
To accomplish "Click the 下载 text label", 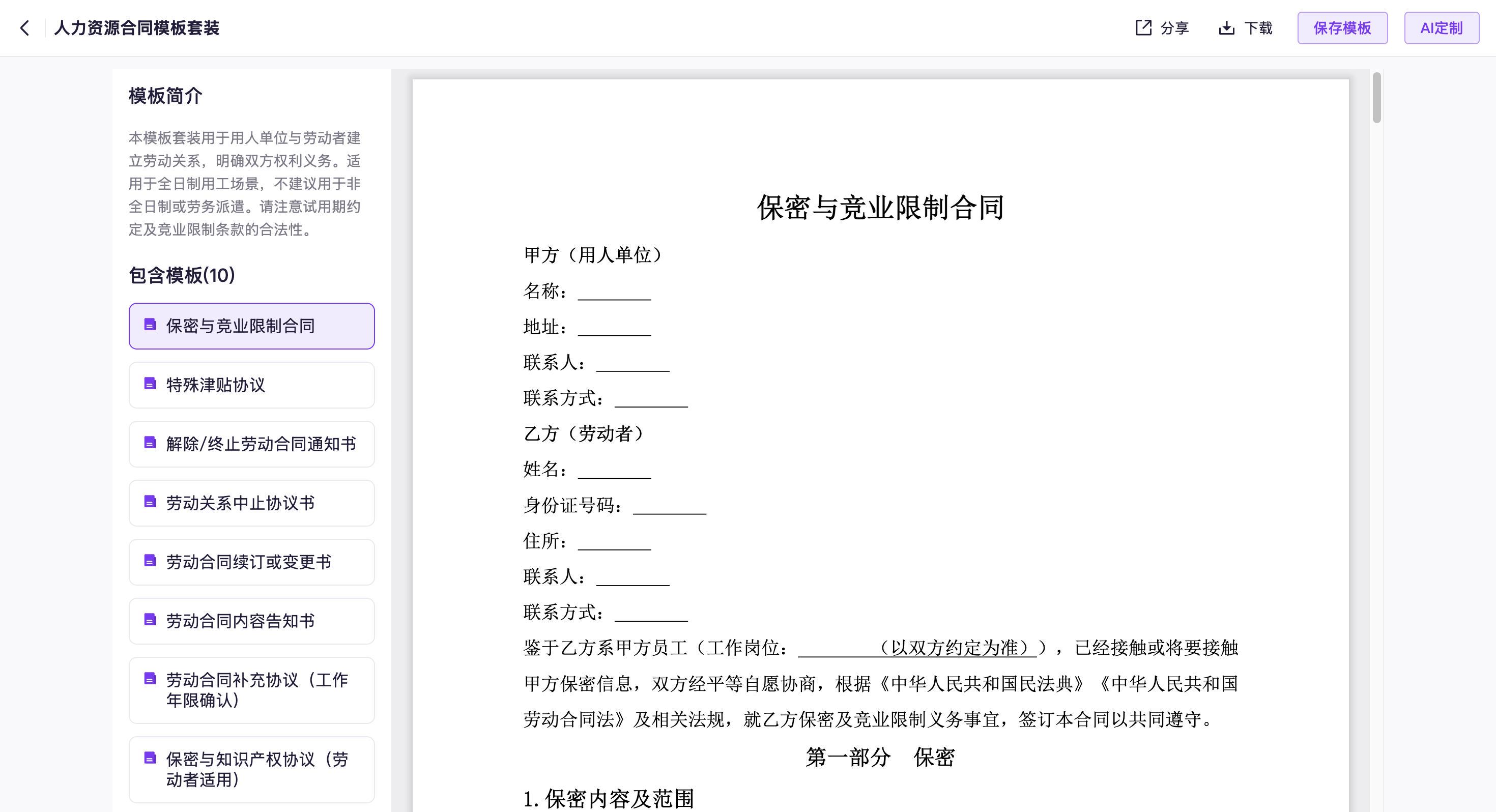I will pyautogui.click(x=1258, y=28).
